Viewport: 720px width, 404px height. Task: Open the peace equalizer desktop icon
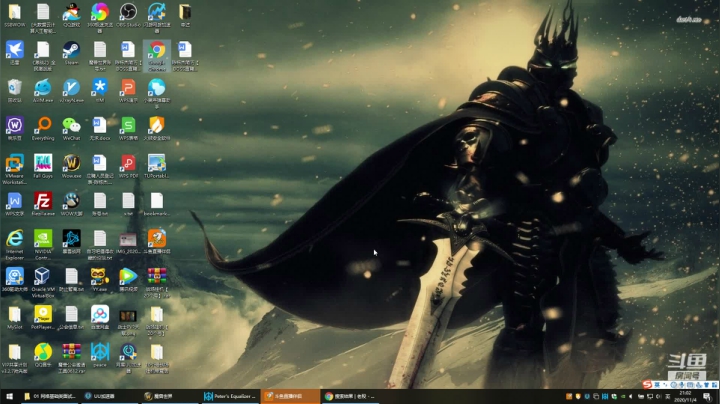(x=100, y=356)
